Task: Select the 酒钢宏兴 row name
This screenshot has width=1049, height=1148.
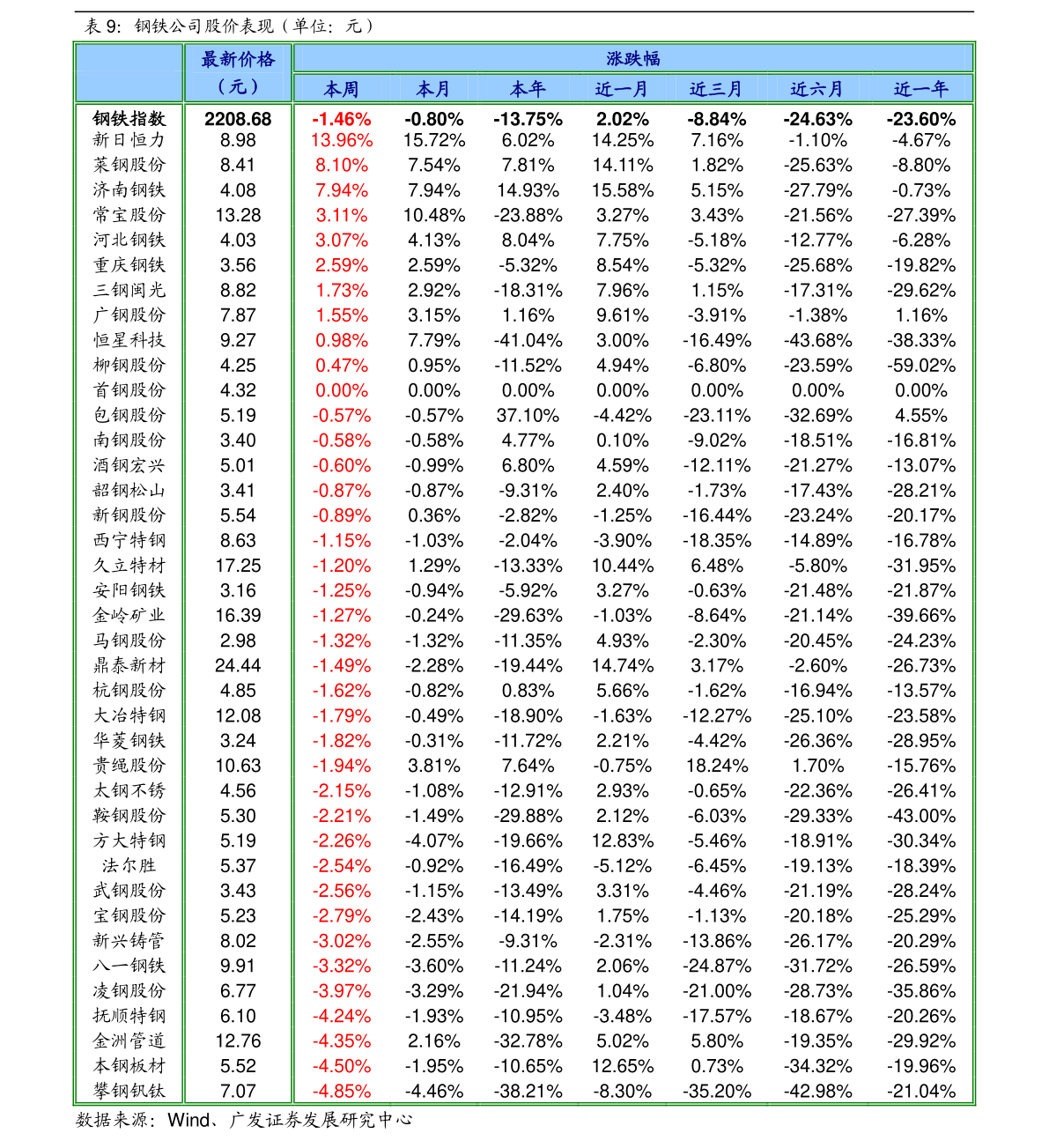Action: (129, 465)
